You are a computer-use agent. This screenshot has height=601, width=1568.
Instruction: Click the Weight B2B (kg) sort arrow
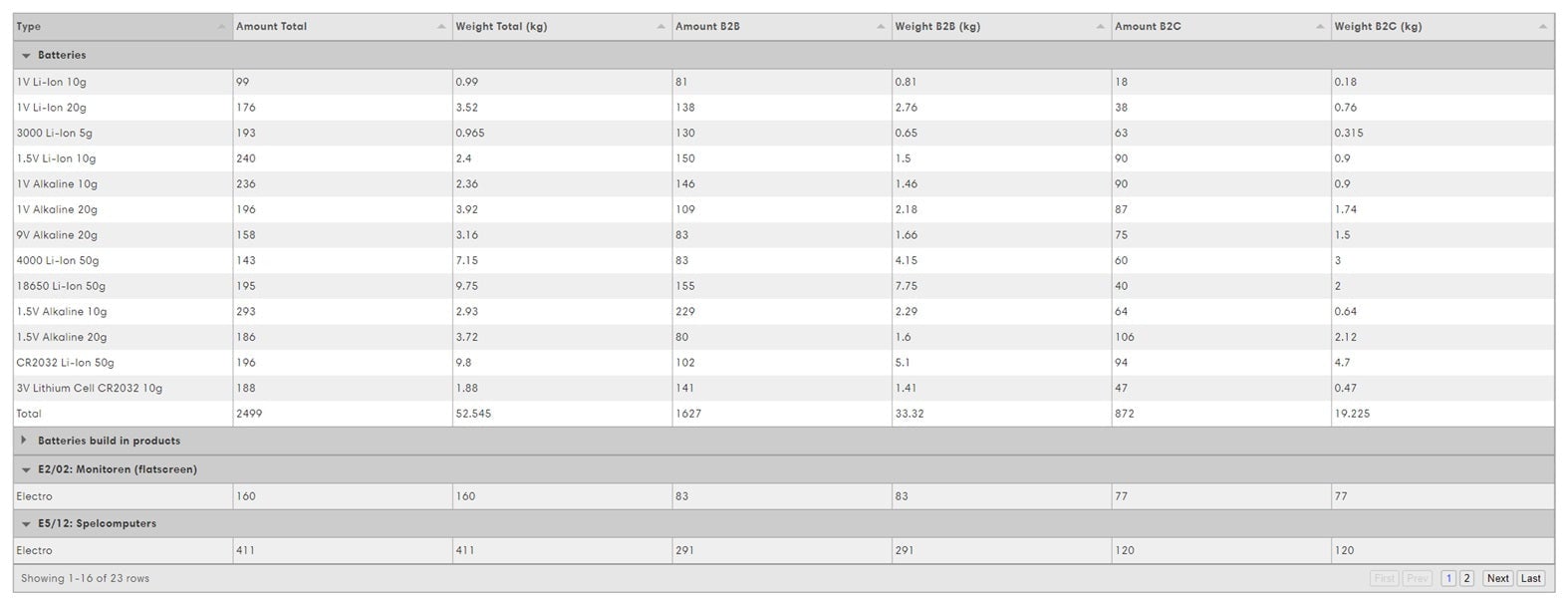click(x=1101, y=27)
